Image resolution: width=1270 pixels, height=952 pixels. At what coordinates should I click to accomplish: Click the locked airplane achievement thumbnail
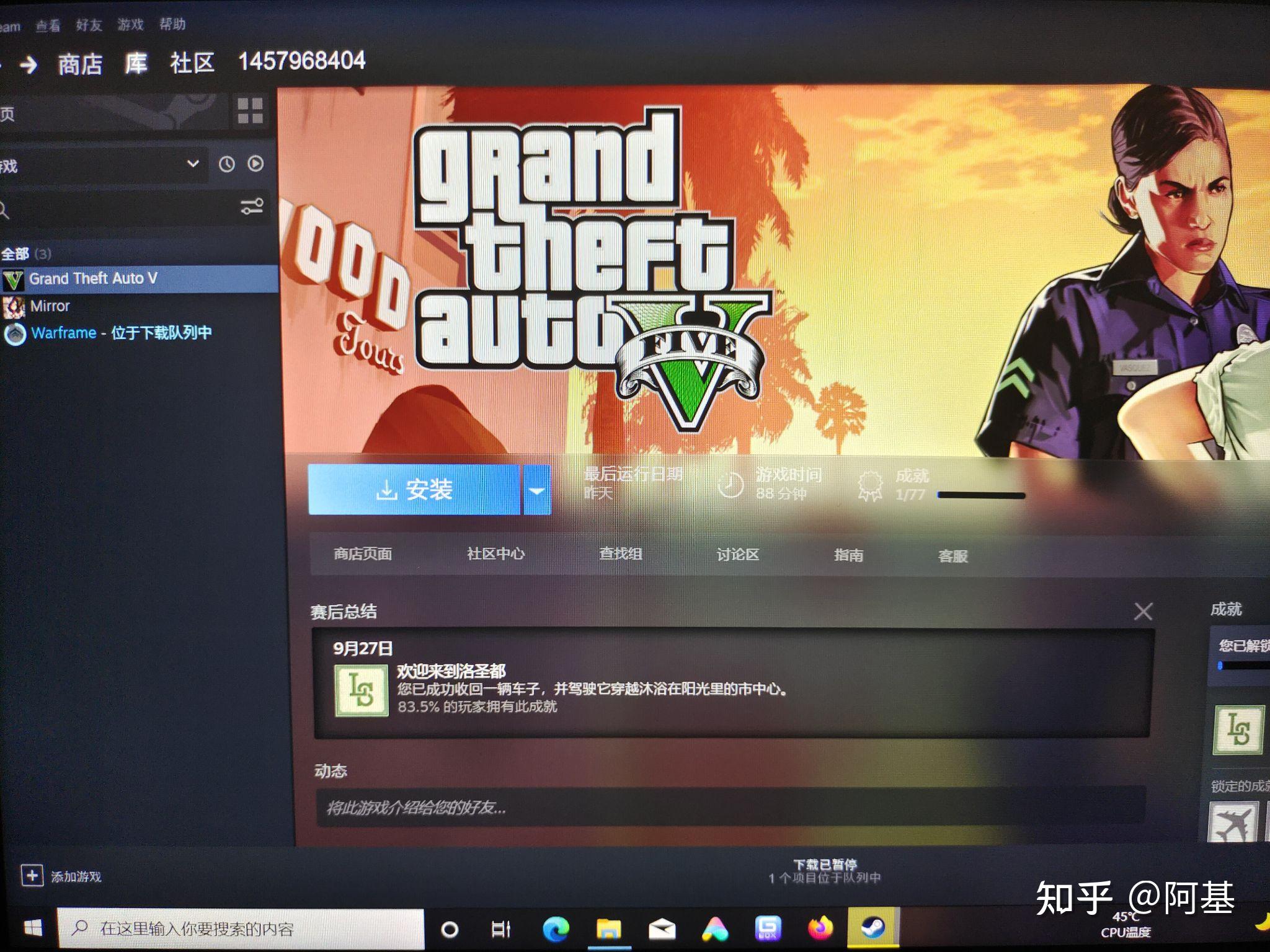point(1233,822)
